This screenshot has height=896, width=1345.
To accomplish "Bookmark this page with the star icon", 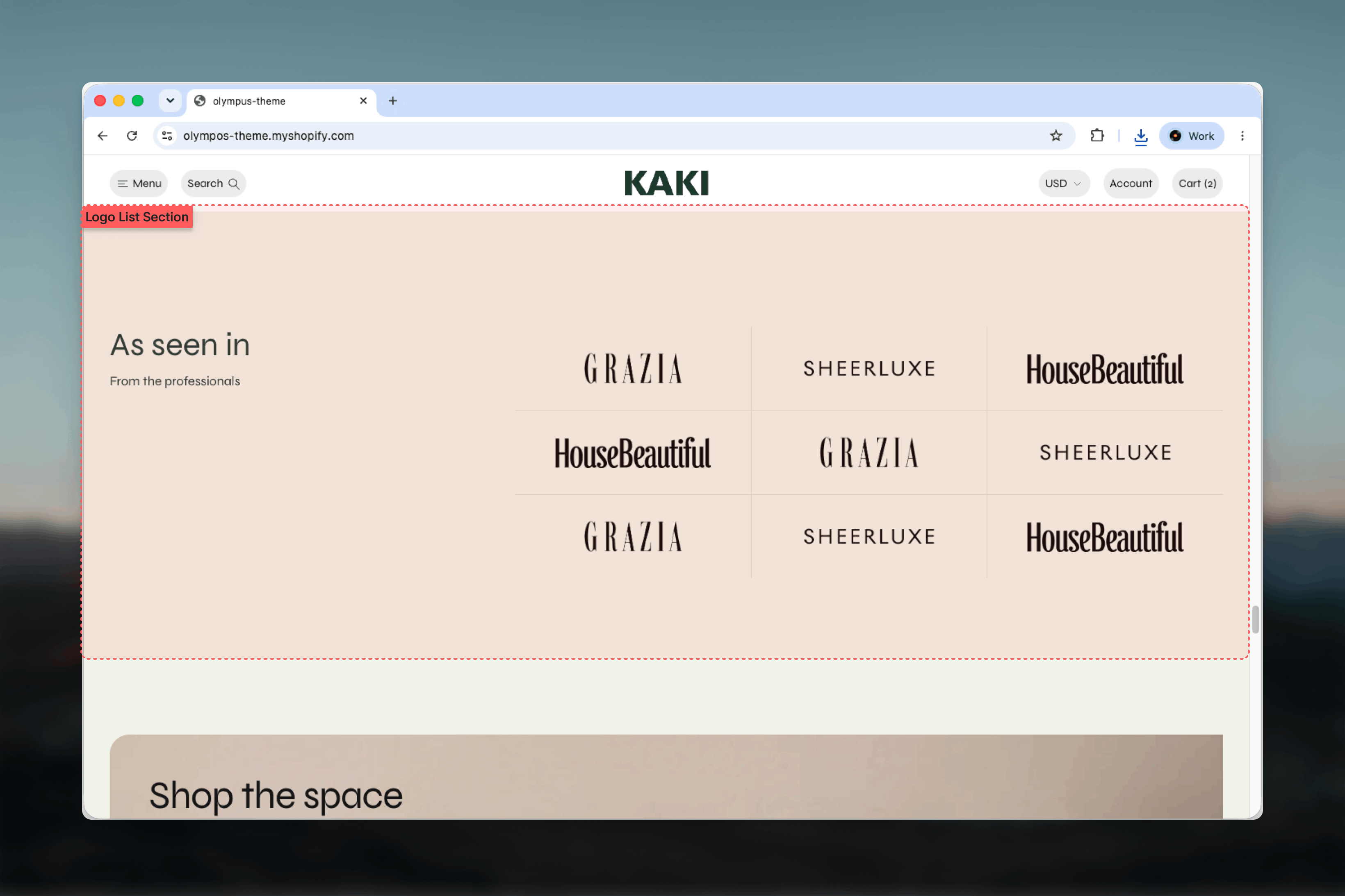I will point(1056,135).
